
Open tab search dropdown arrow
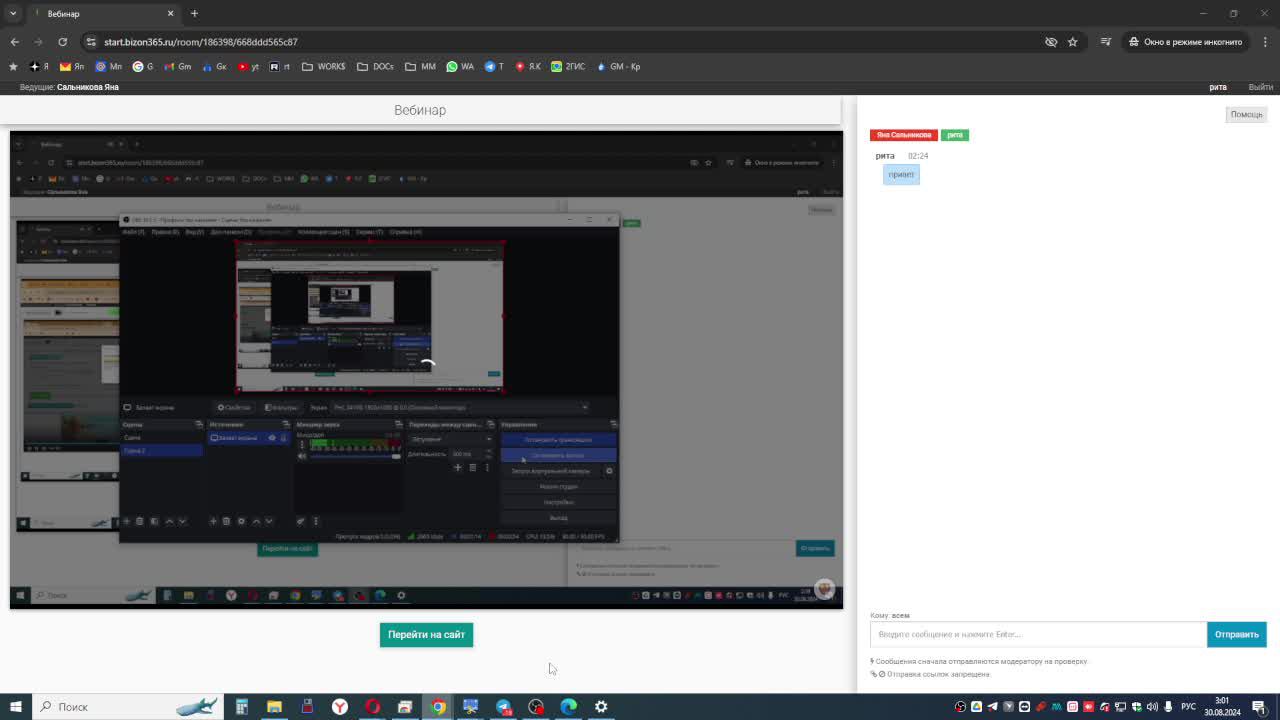[13, 13]
